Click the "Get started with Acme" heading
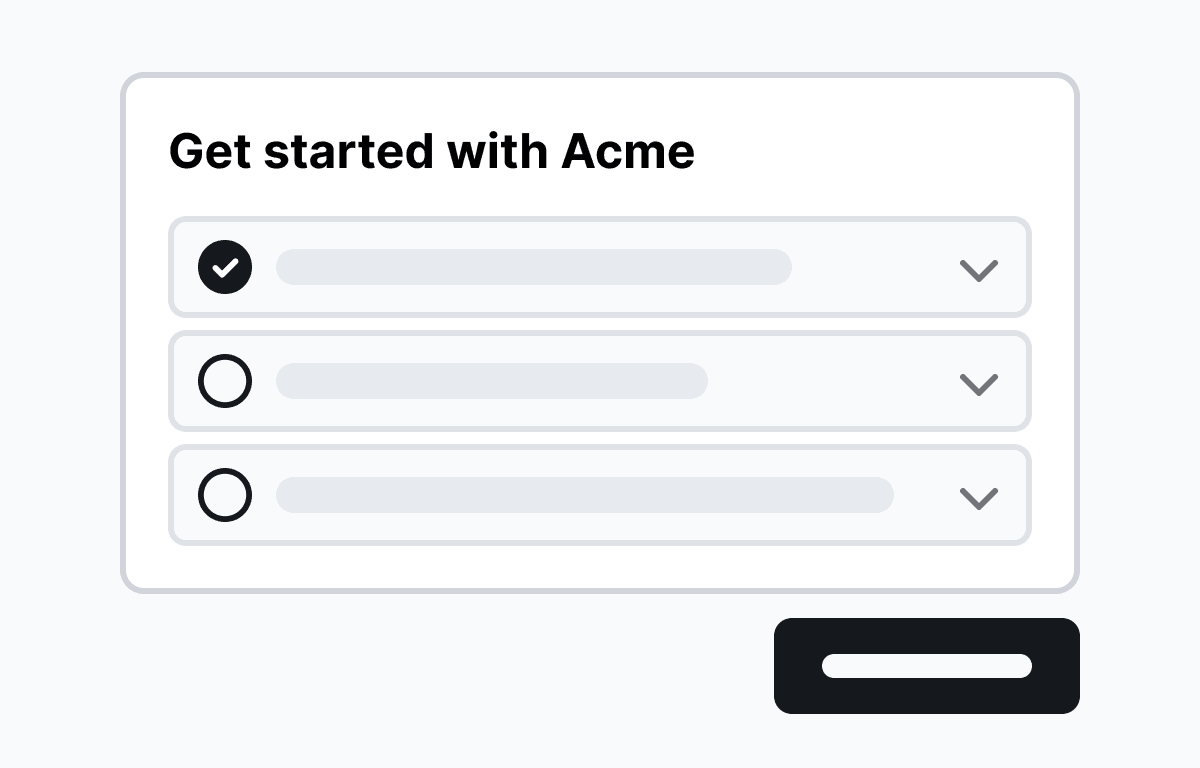Screen dimensions: 1200x768 point(431,152)
